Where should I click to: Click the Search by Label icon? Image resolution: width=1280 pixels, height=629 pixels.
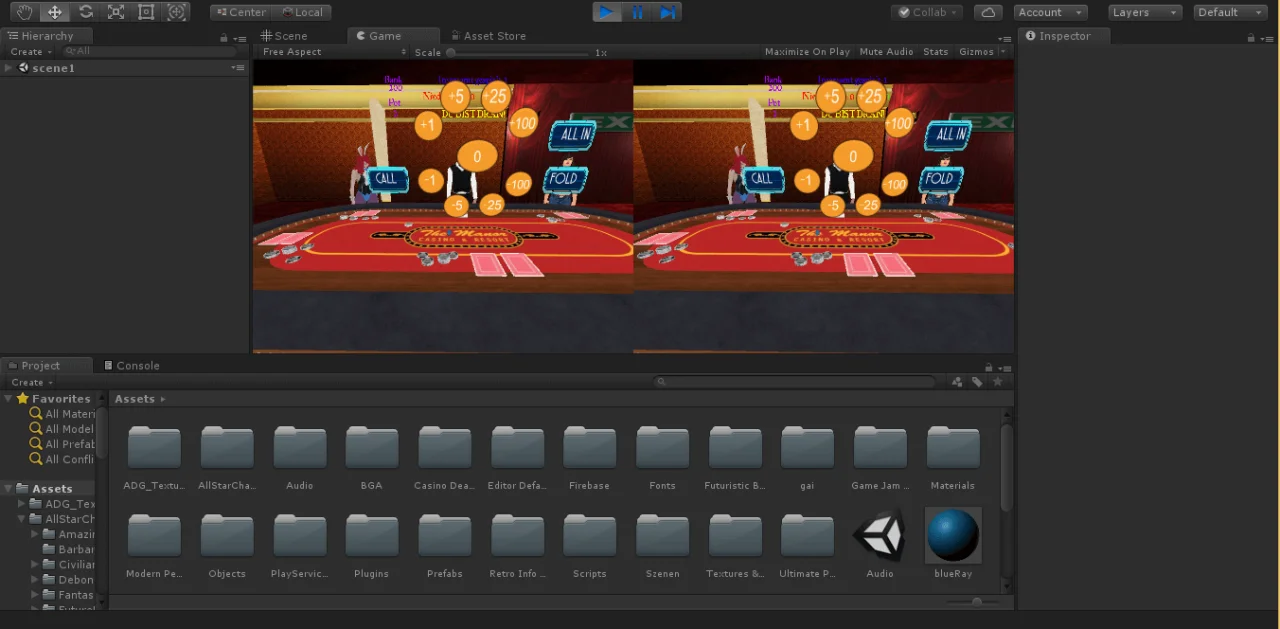[977, 382]
